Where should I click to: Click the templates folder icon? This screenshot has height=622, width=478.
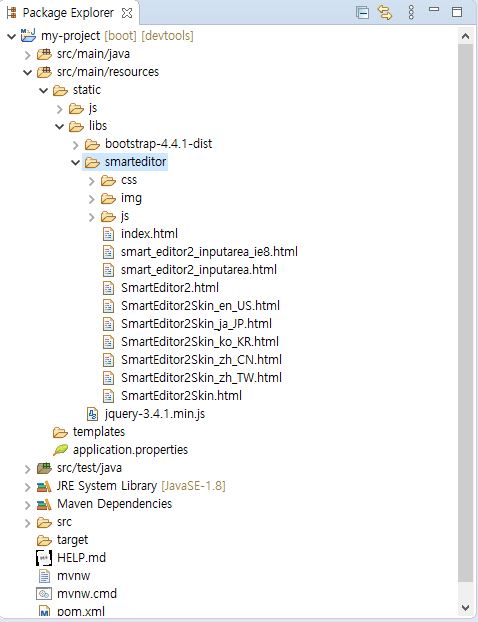(60, 432)
